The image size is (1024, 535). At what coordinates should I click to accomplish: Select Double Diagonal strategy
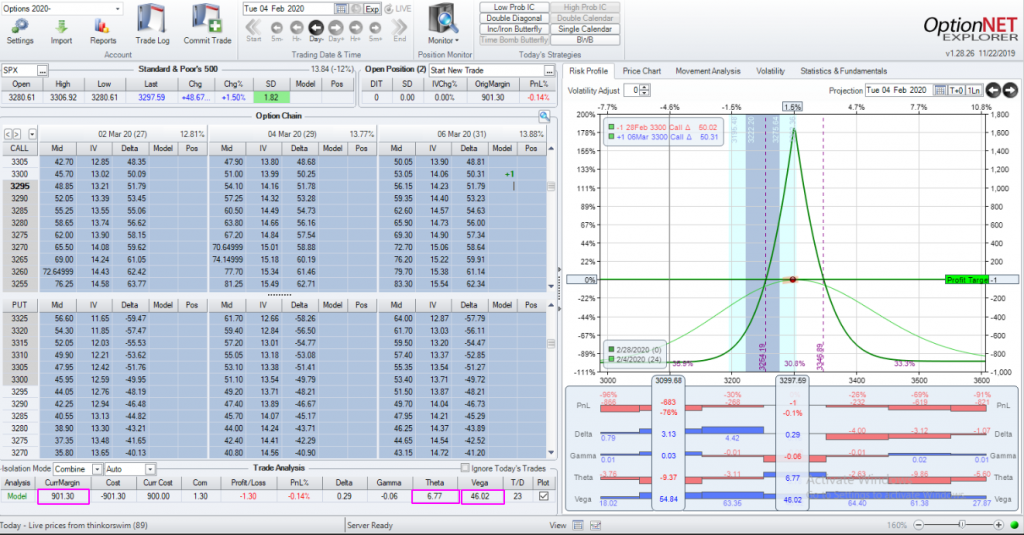pos(514,18)
